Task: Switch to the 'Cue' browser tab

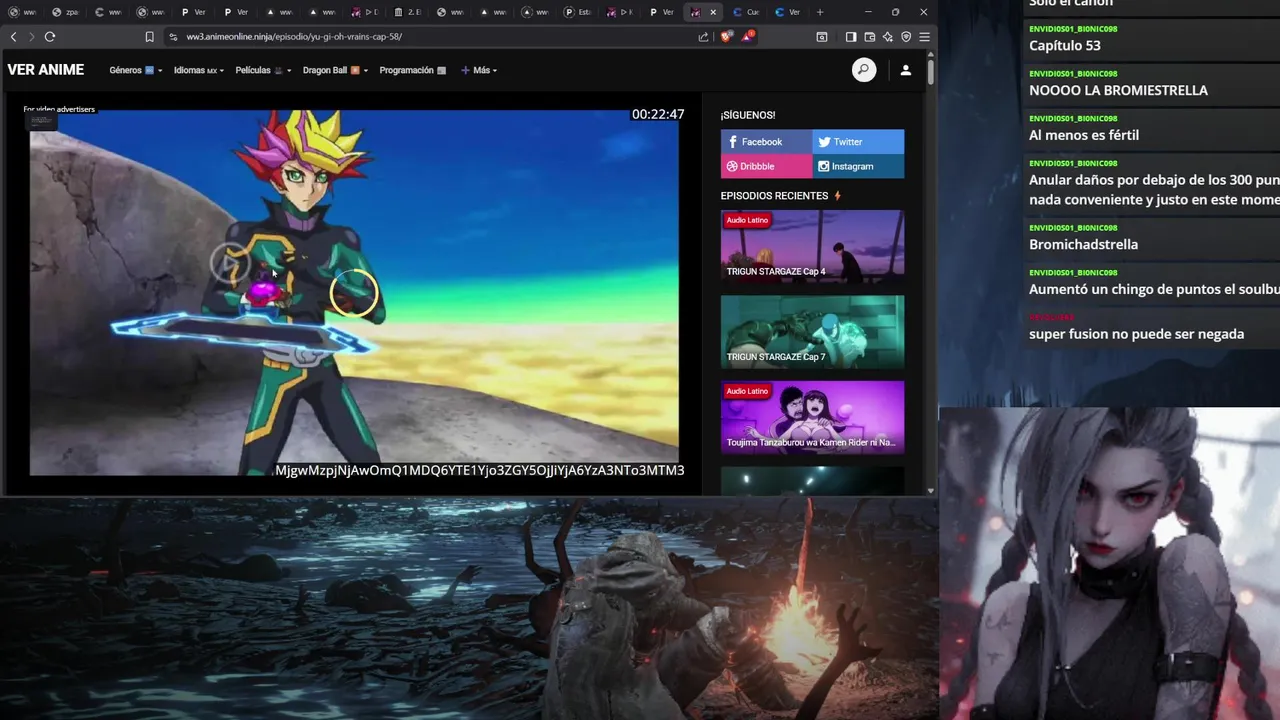Action: click(748, 12)
